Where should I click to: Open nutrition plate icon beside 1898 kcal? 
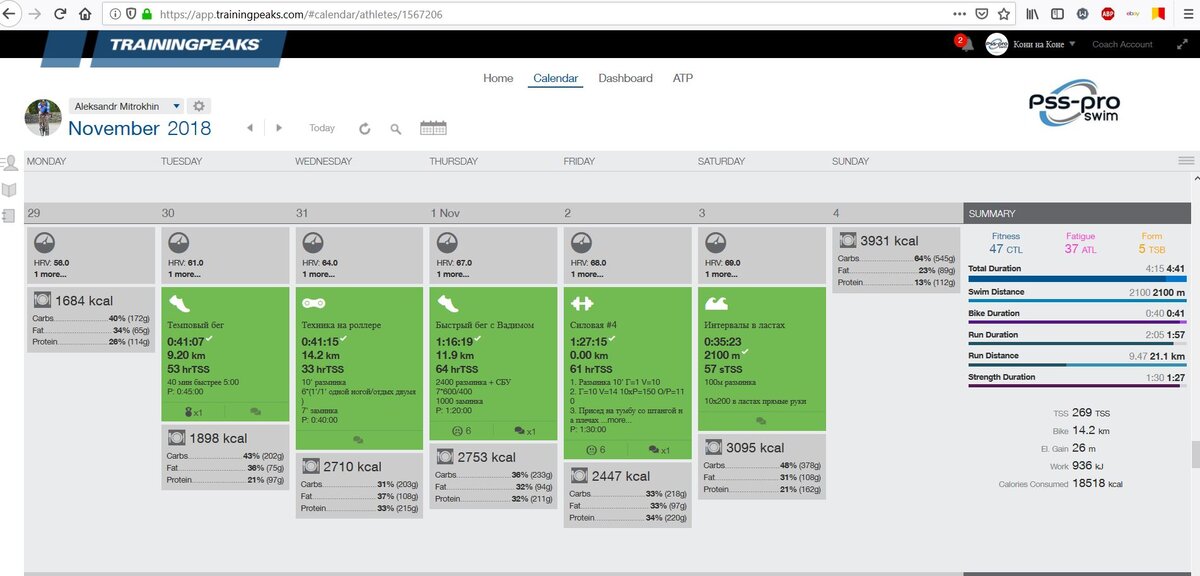(176, 437)
